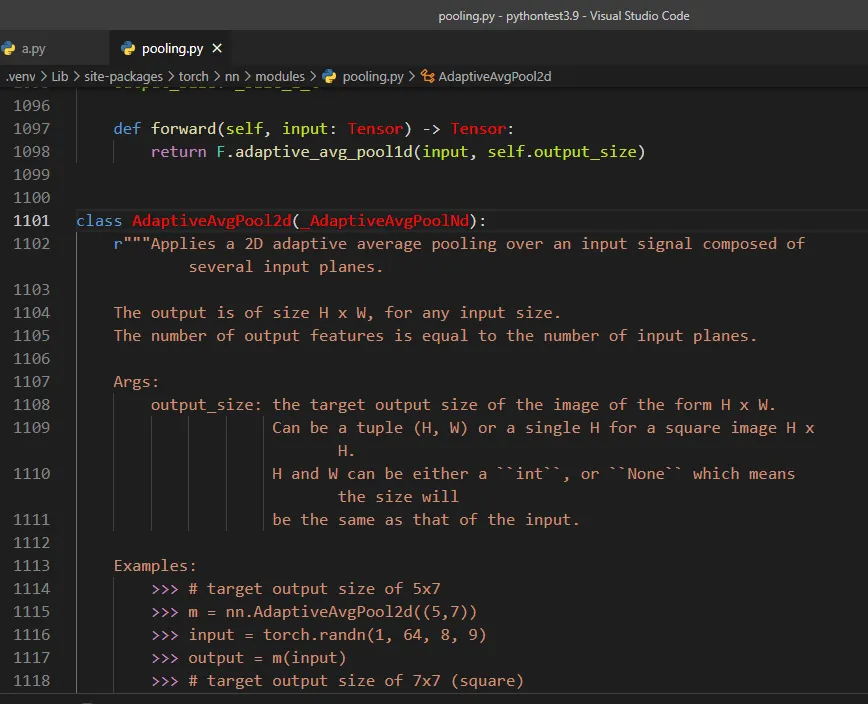
Task: Click 'The output is of size H x W' line
Action: click(x=337, y=313)
